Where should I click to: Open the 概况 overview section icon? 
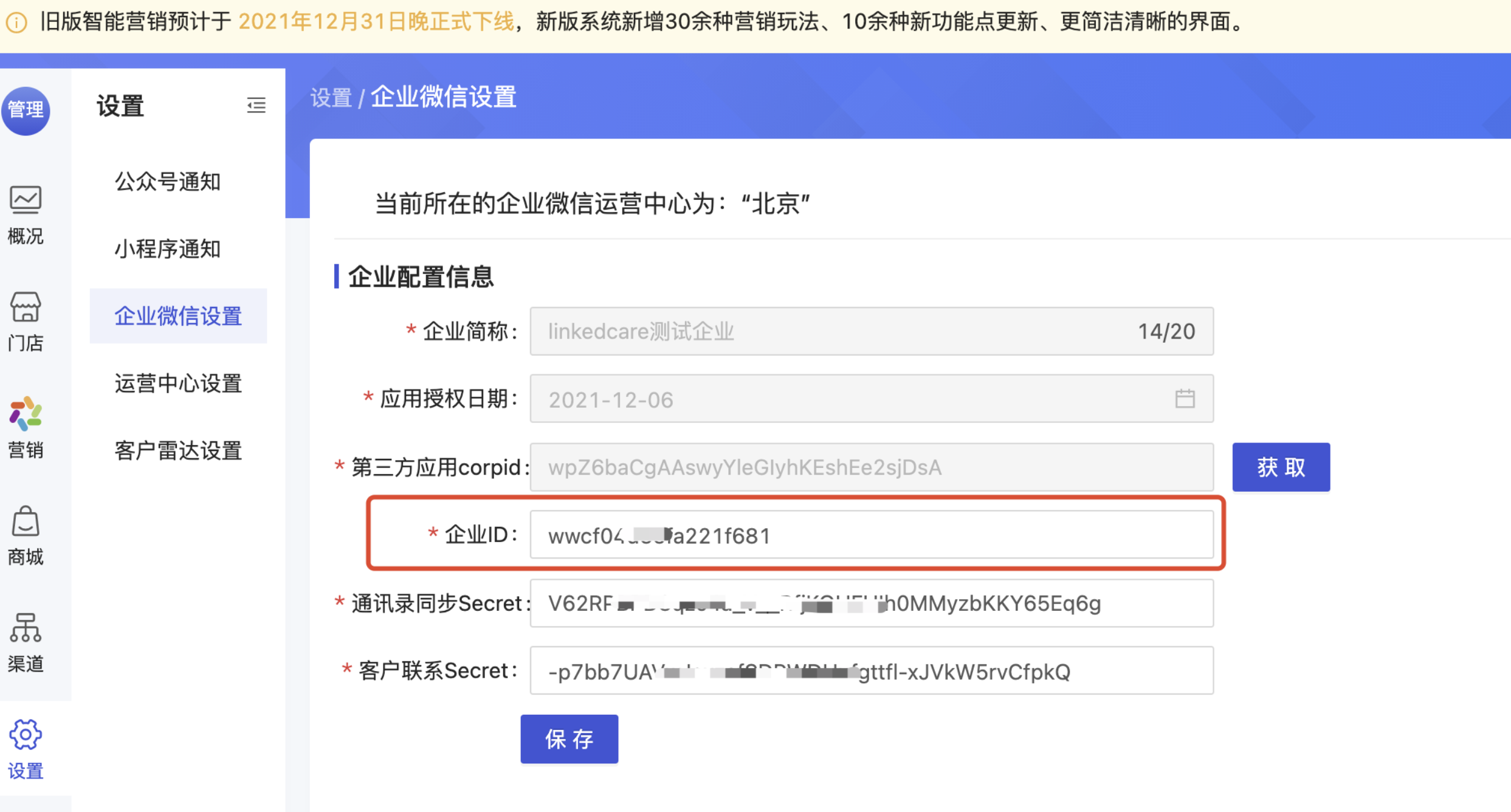click(26, 200)
